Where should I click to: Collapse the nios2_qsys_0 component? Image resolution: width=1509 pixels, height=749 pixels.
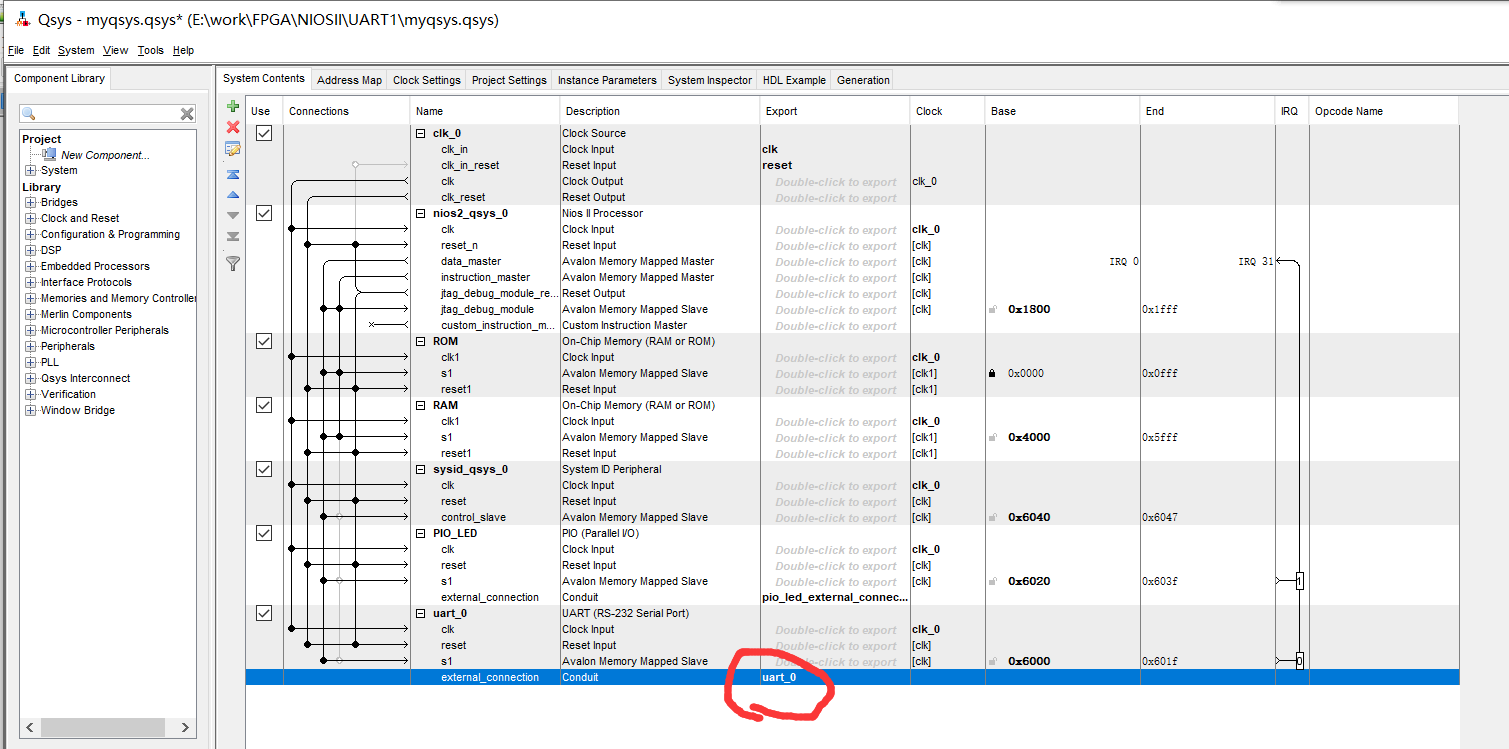click(x=421, y=213)
